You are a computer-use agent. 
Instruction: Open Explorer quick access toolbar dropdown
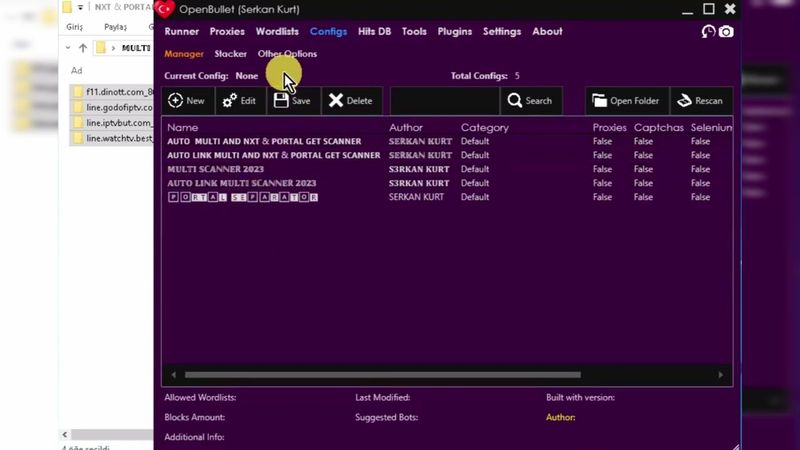coord(80,8)
